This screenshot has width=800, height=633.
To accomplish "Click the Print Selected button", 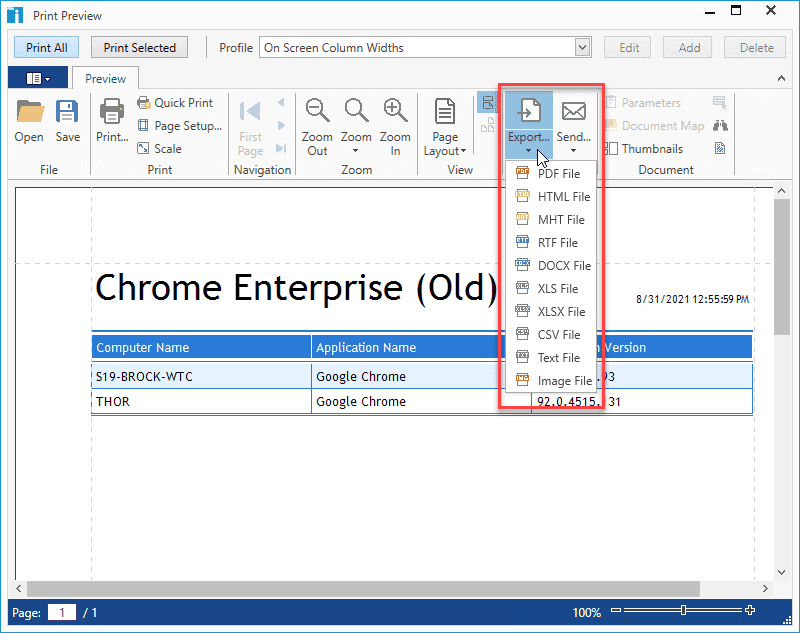I will pos(139,47).
